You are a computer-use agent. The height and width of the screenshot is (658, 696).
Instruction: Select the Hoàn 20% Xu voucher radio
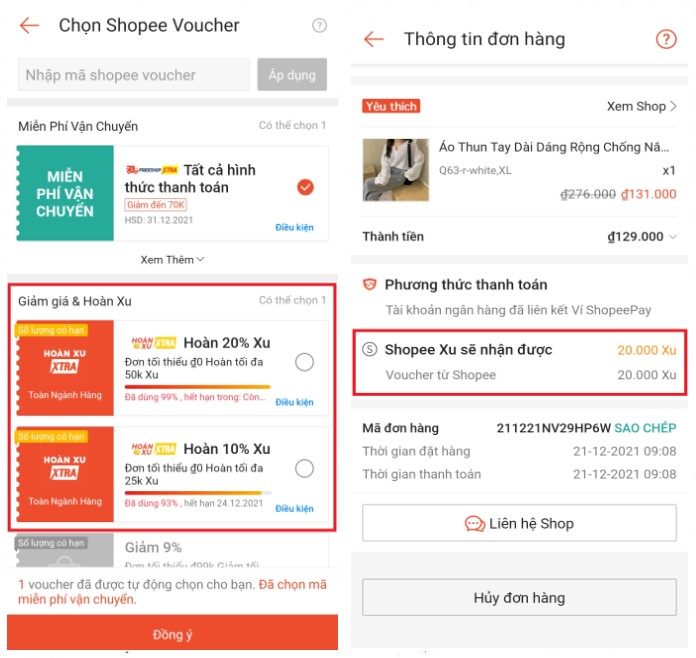304,362
